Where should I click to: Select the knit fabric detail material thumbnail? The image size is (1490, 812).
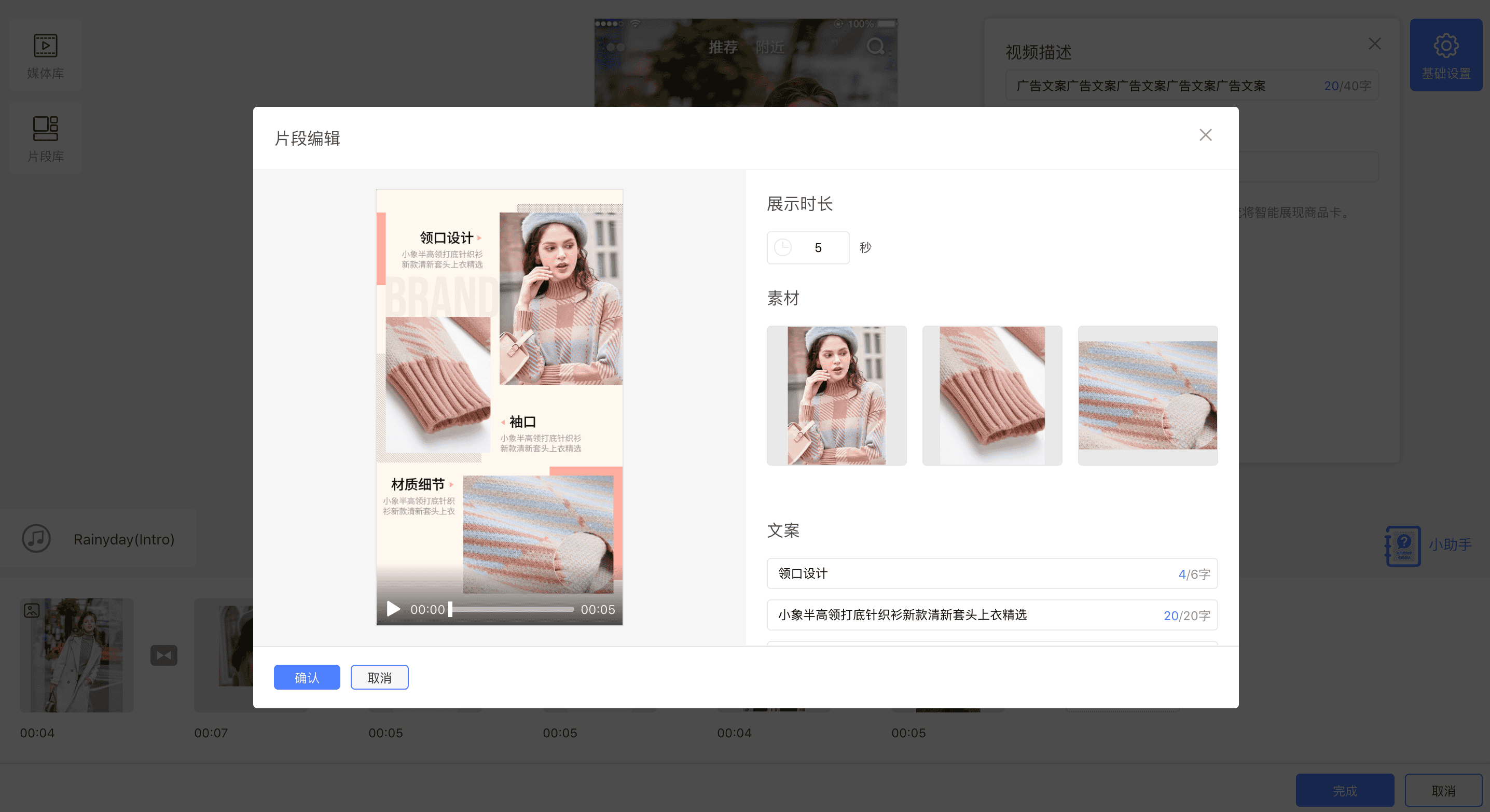pyautogui.click(x=1148, y=395)
